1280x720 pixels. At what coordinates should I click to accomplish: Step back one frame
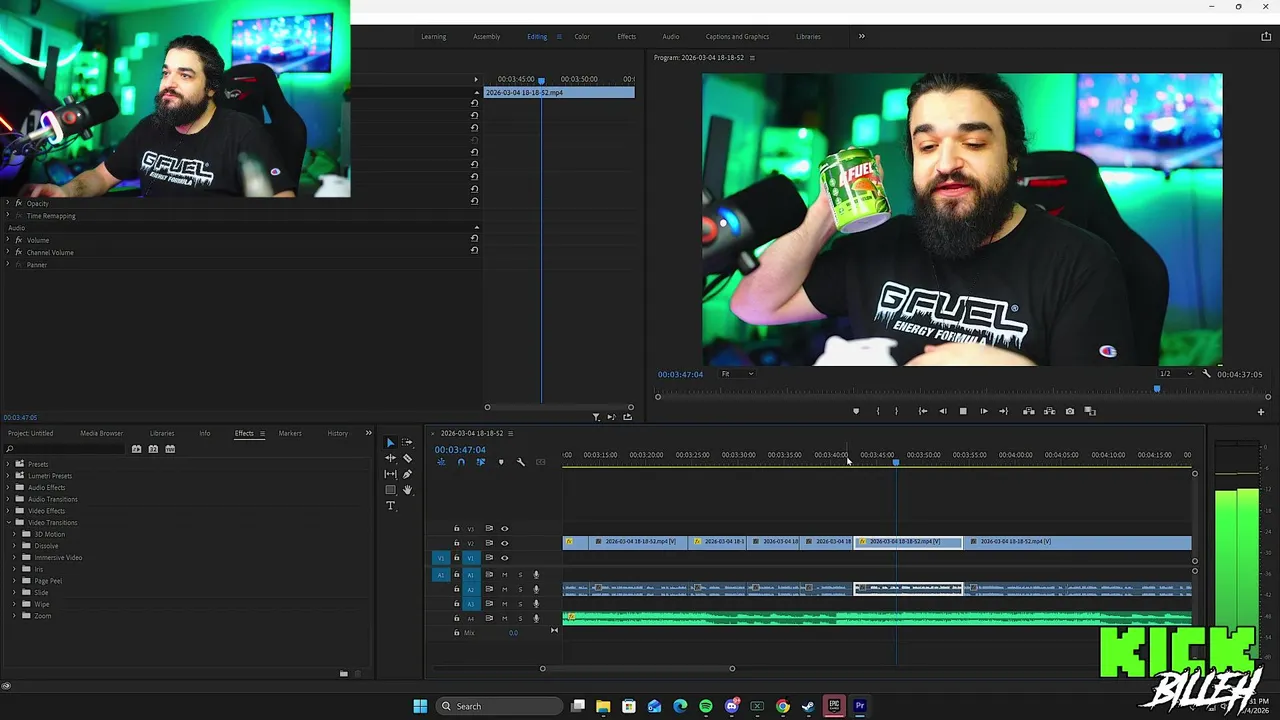[942, 411]
